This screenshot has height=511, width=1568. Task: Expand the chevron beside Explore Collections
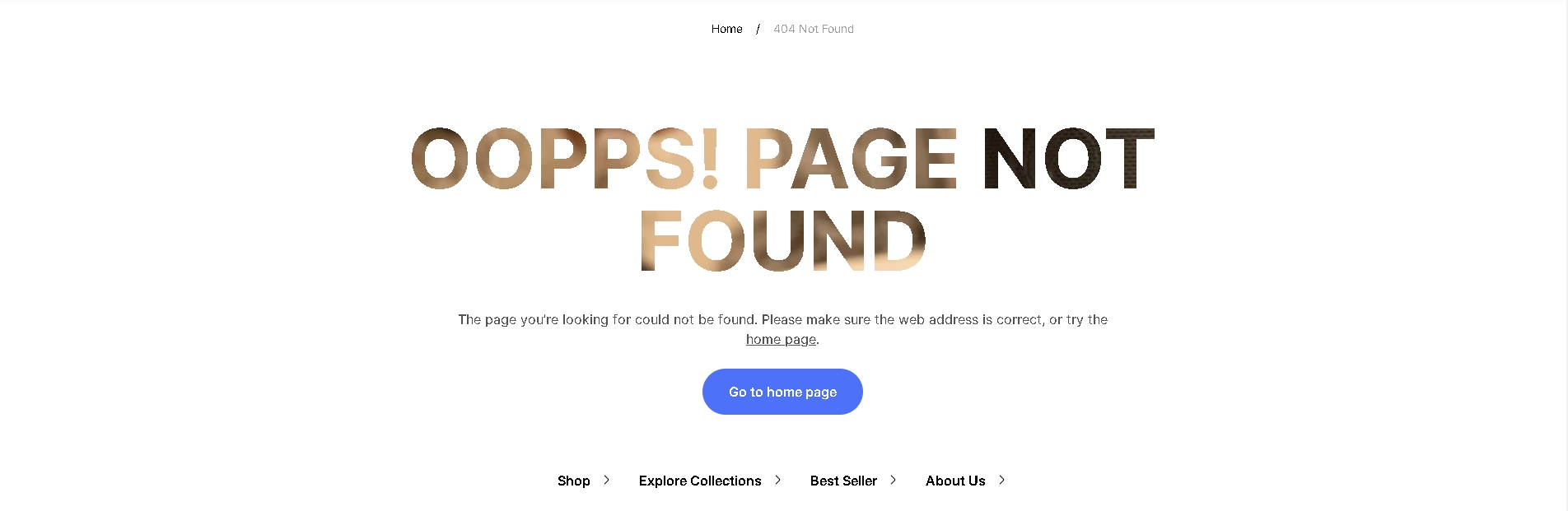[x=777, y=480]
